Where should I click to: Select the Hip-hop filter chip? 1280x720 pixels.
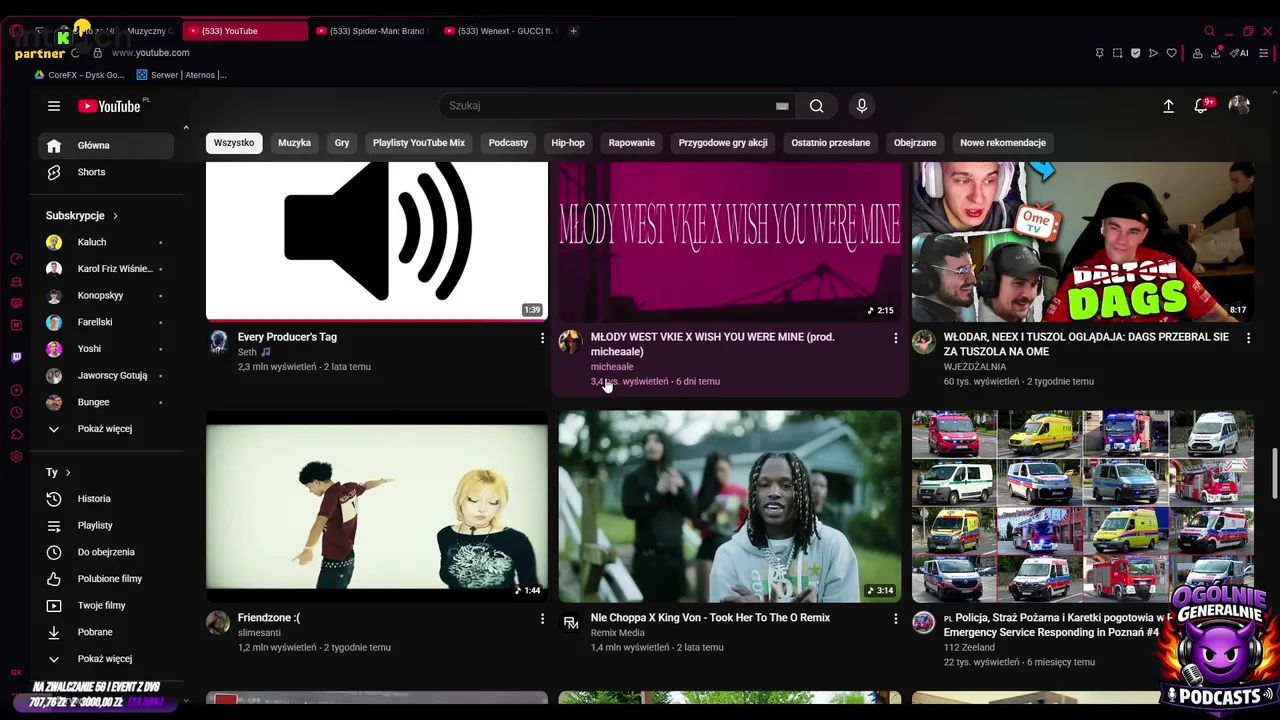click(x=568, y=143)
